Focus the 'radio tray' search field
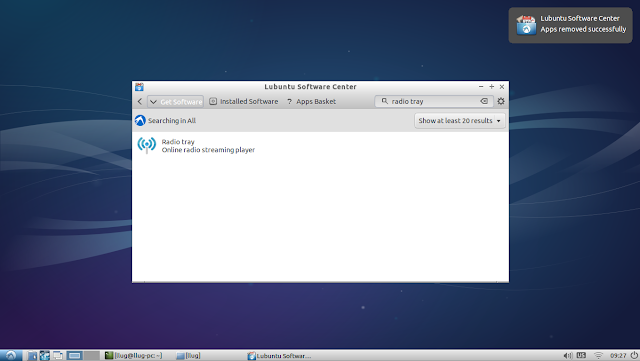The width and height of the screenshot is (640, 361). pos(434,101)
